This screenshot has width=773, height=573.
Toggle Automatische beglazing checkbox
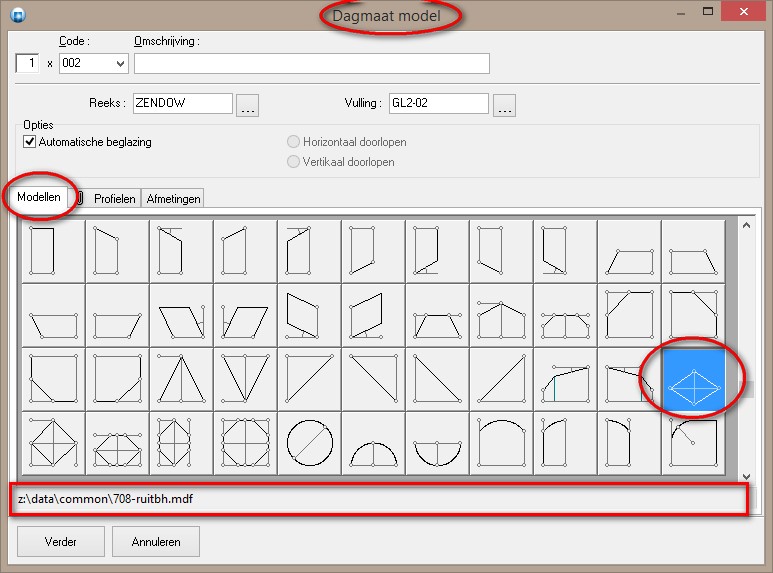point(30,142)
